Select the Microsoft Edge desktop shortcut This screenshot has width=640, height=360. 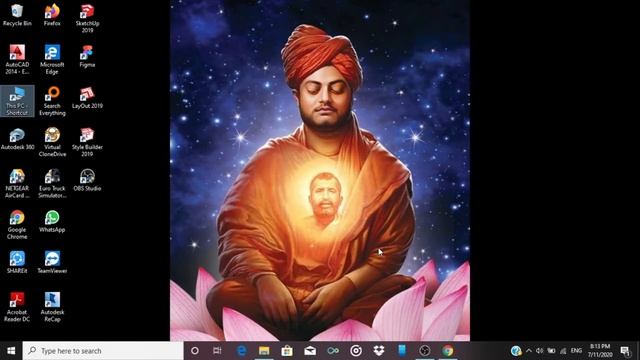pos(52,60)
